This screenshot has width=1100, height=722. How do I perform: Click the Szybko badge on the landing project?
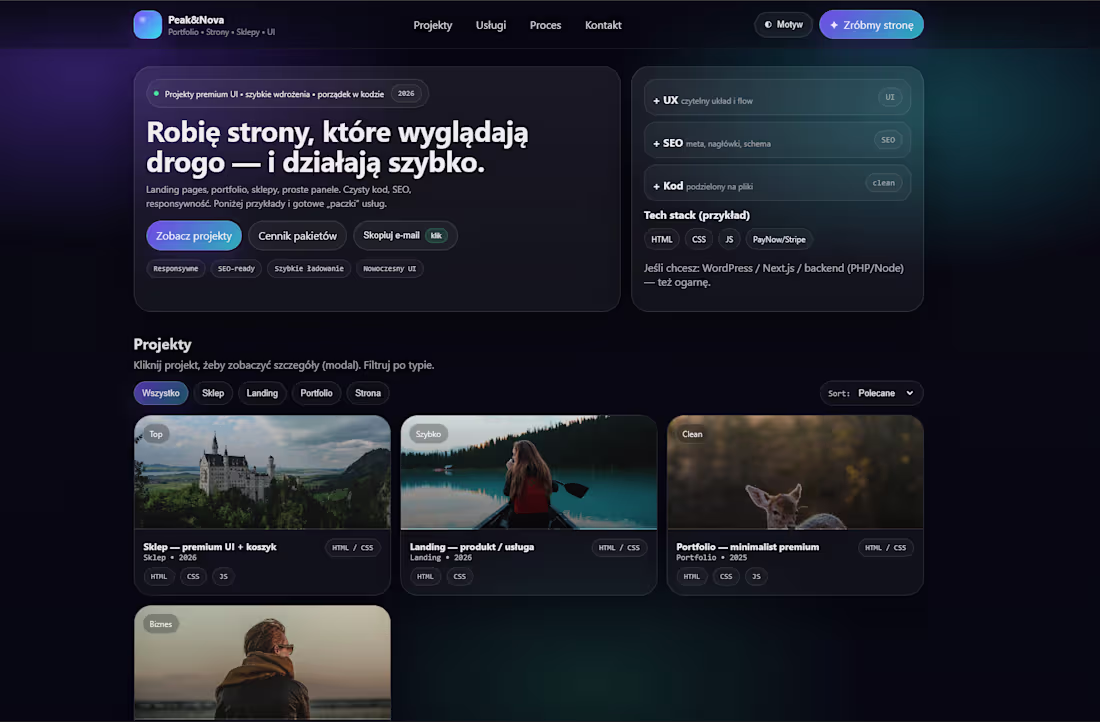pos(430,434)
